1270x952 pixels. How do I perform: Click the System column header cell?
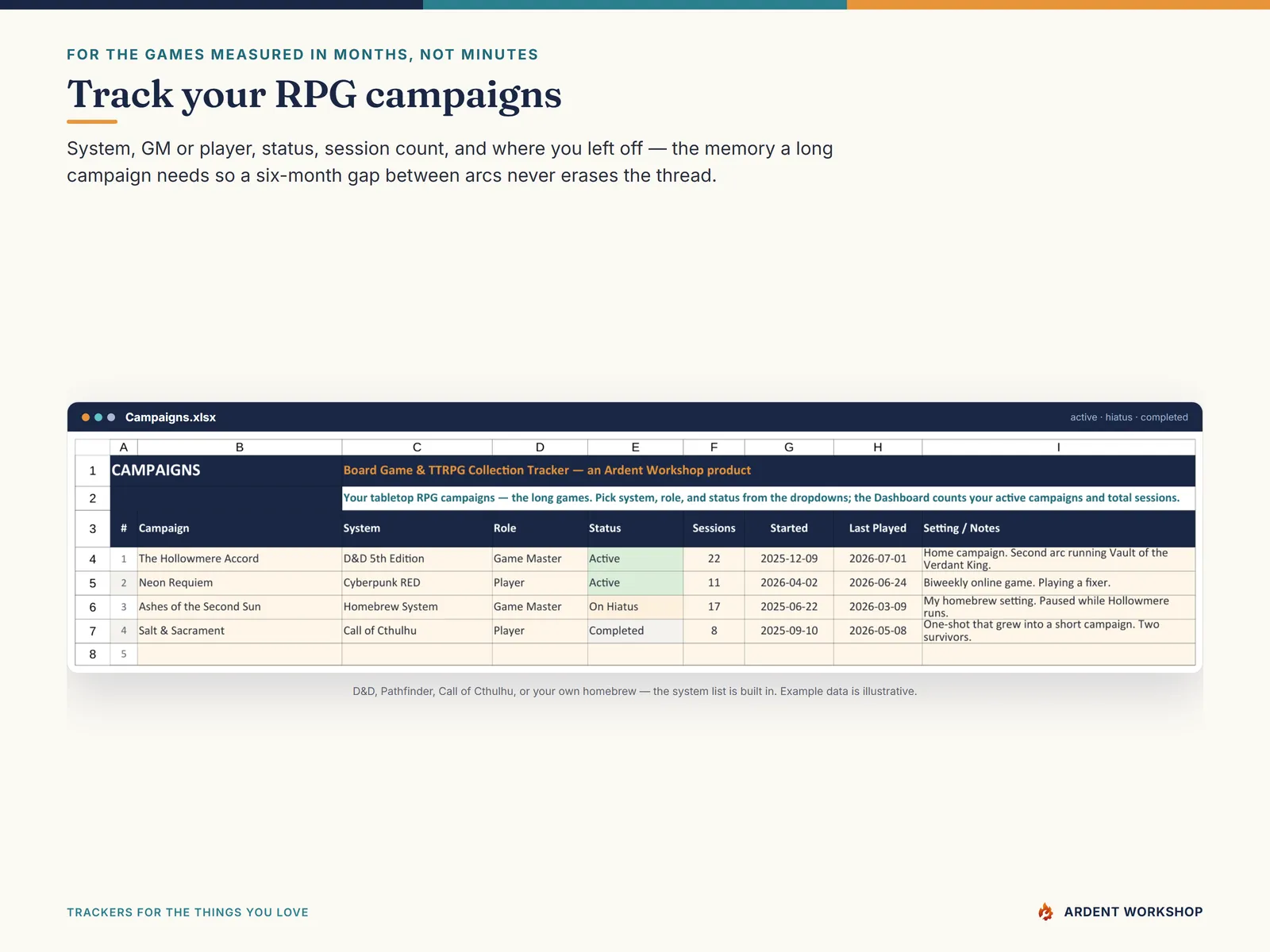point(417,528)
